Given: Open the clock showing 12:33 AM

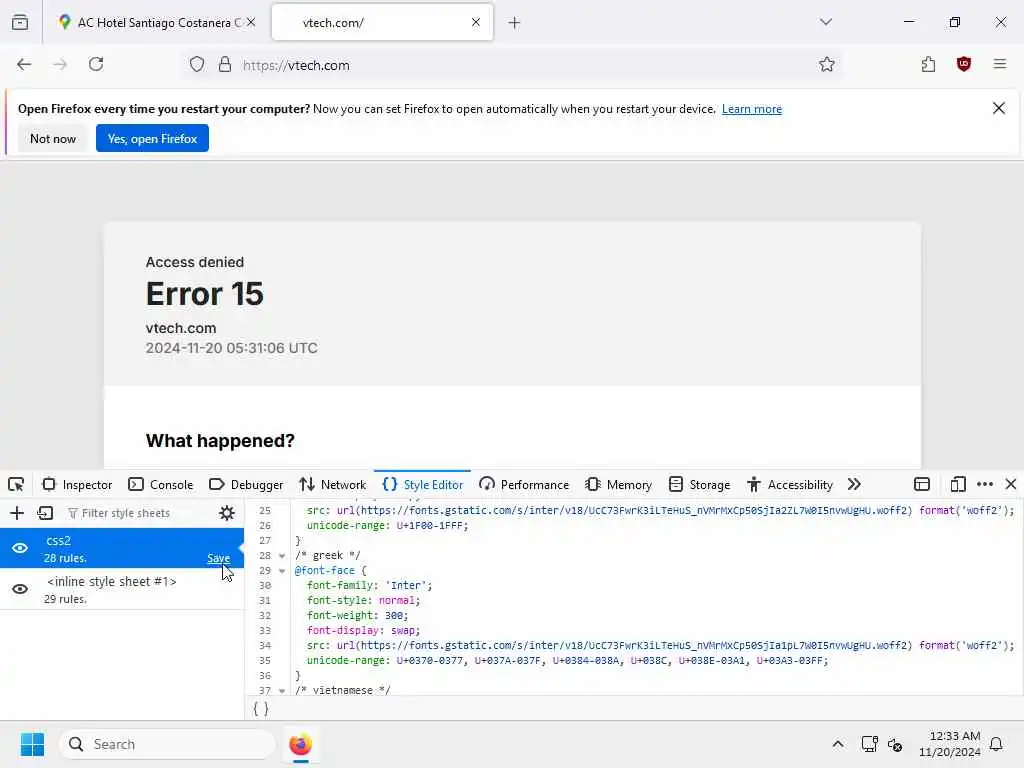Looking at the screenshot, I should click(949, 744).
